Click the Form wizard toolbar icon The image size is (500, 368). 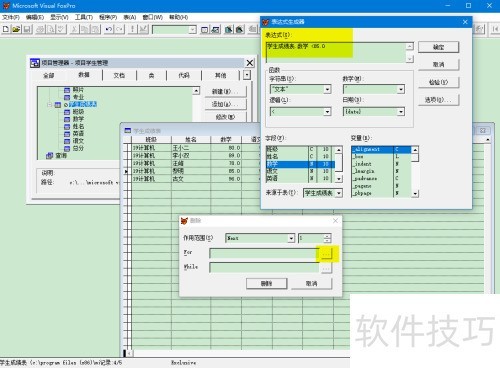tap(229, 30)
